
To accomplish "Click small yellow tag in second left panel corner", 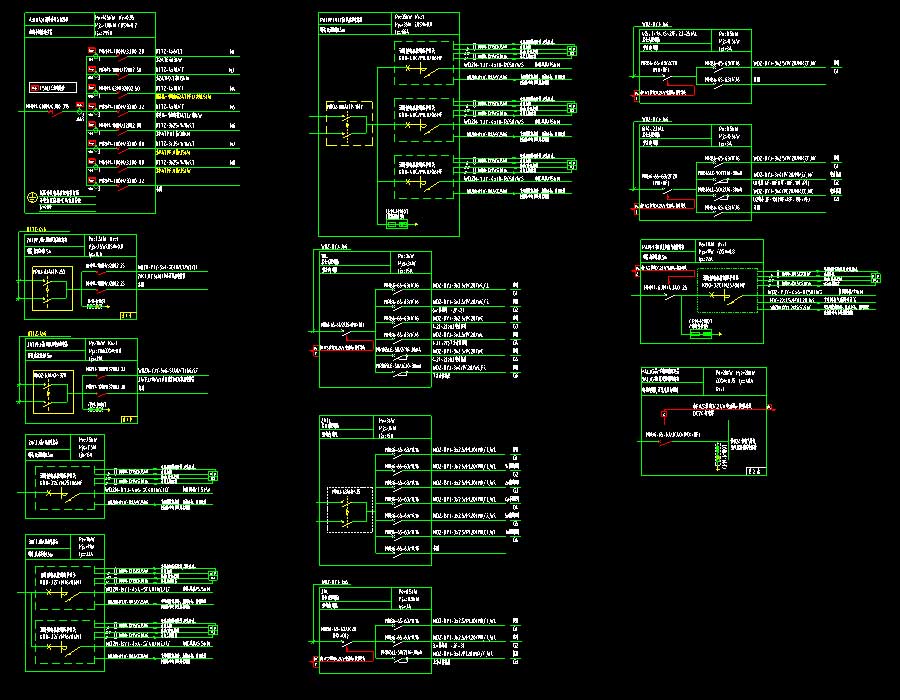I will (127, 315).
